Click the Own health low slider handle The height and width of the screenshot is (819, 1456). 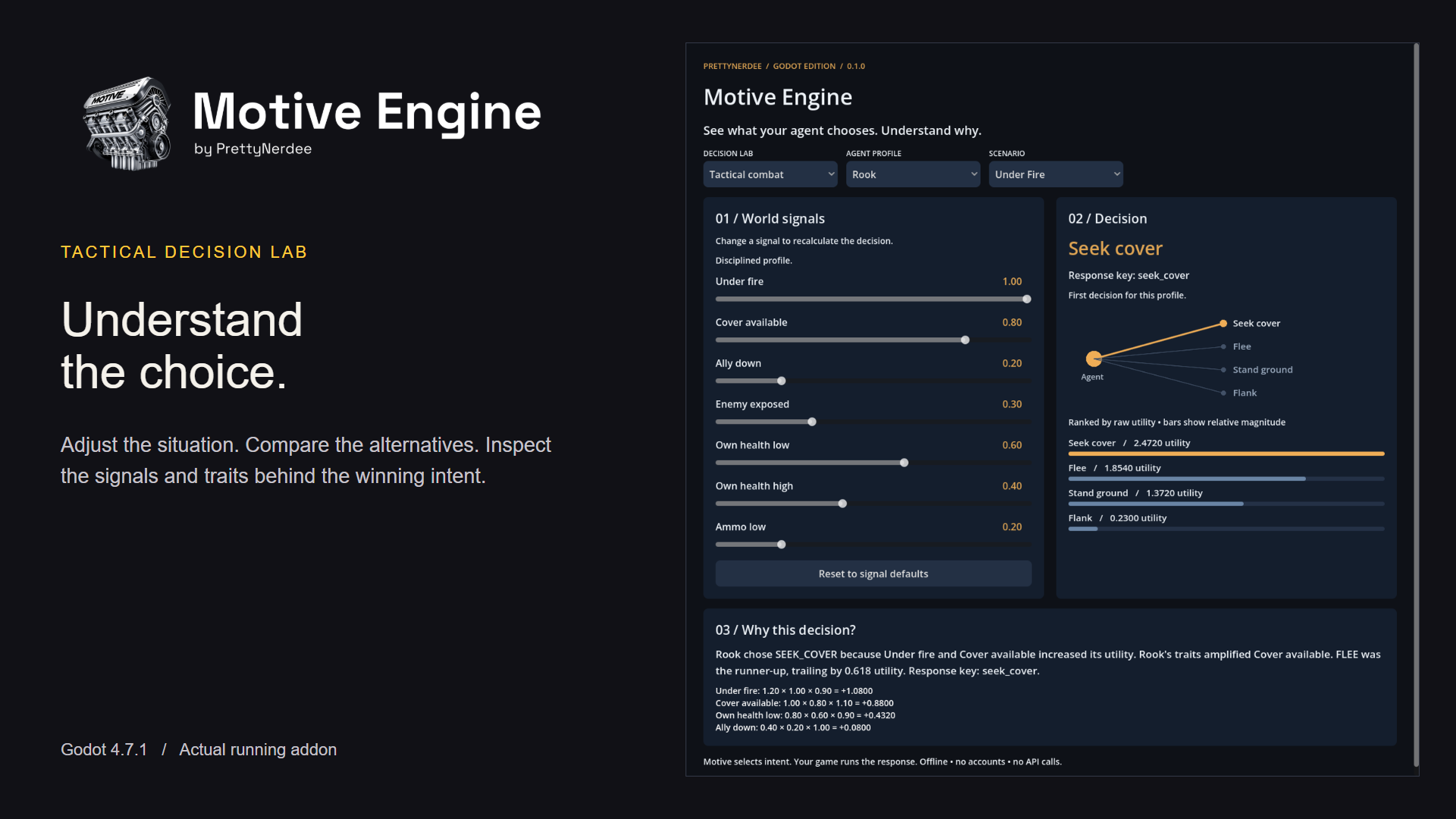pyautogui.click(x=904, y=463)
